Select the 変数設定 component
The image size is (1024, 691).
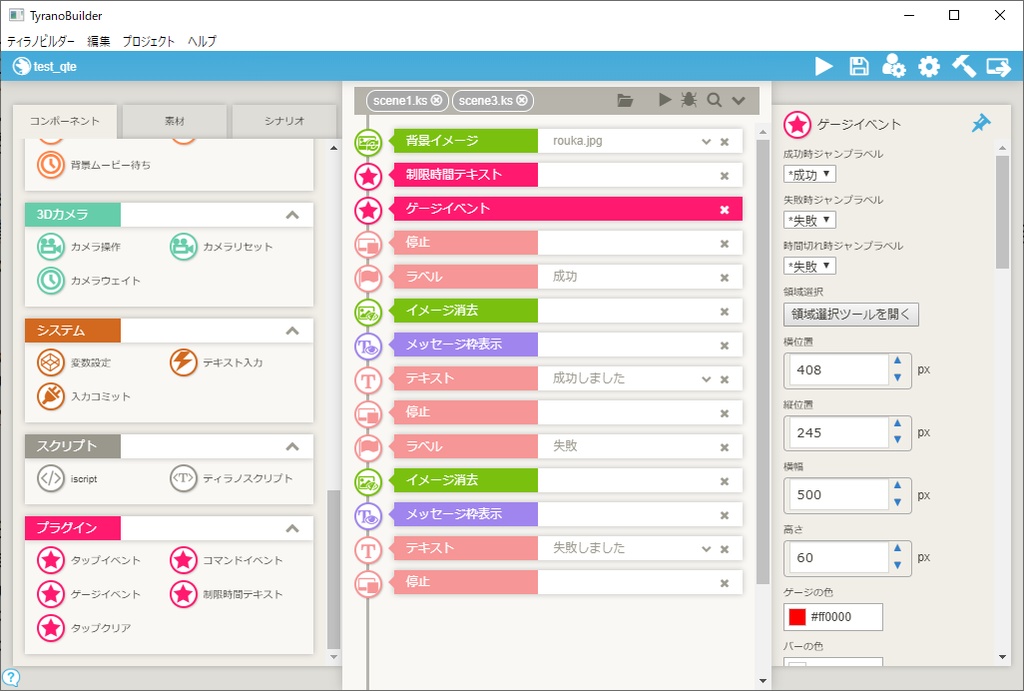[x=74, y=362]
